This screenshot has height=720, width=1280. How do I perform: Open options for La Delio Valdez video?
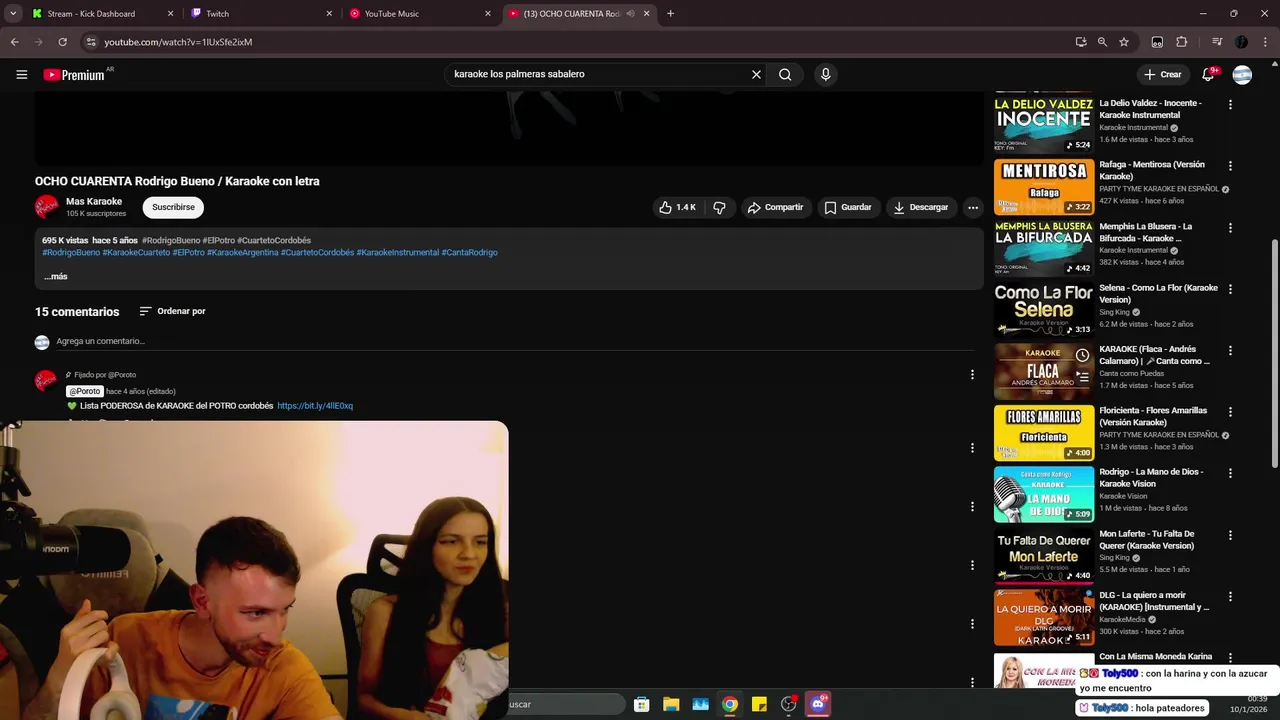pyautogui.click(x=1230, y=104)
